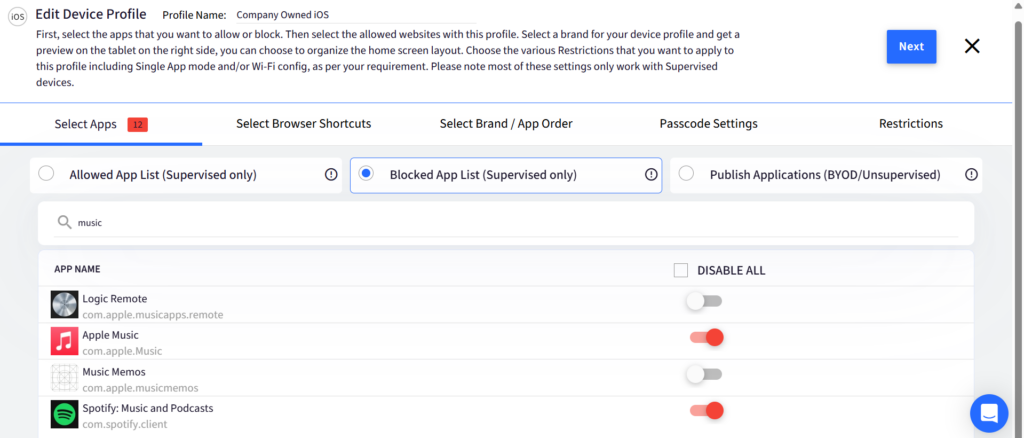Image resolution: width=1024 pixels, height=438 pixels.
Task: Toggle blocking for Music Memos
Action: 705,374
